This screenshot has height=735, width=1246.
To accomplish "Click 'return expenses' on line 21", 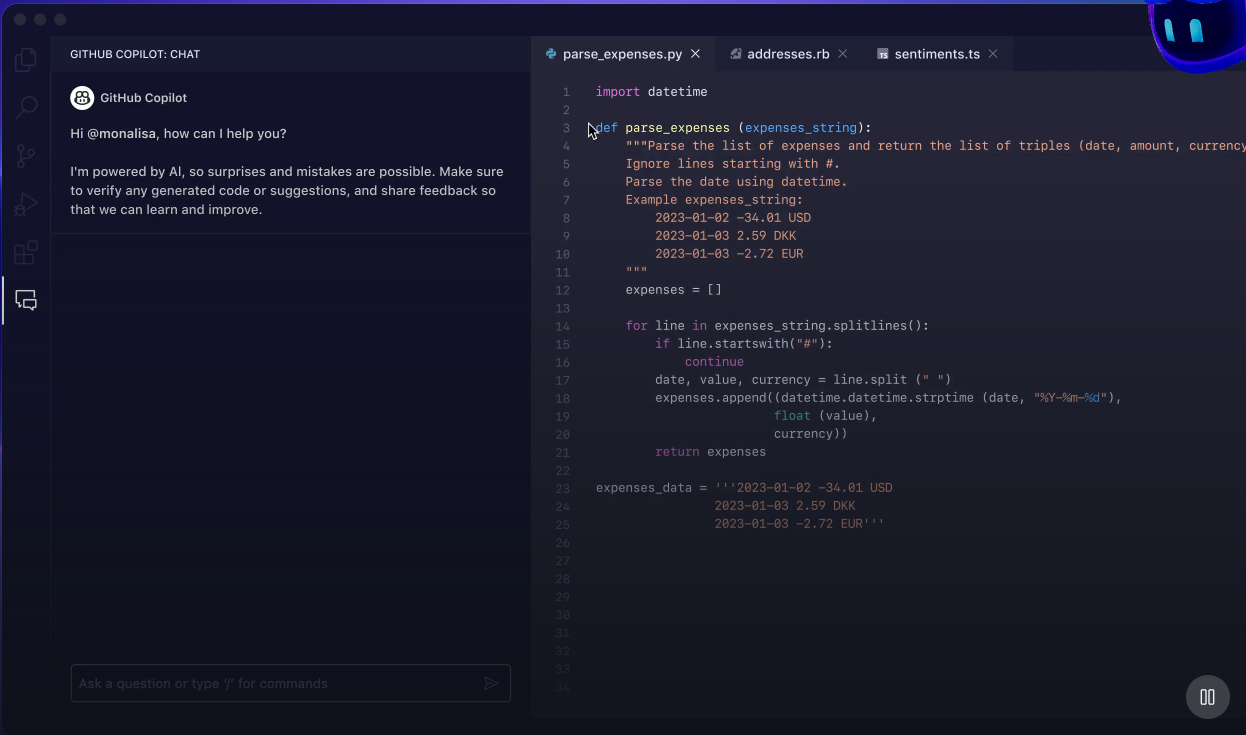I will [710, 452].
